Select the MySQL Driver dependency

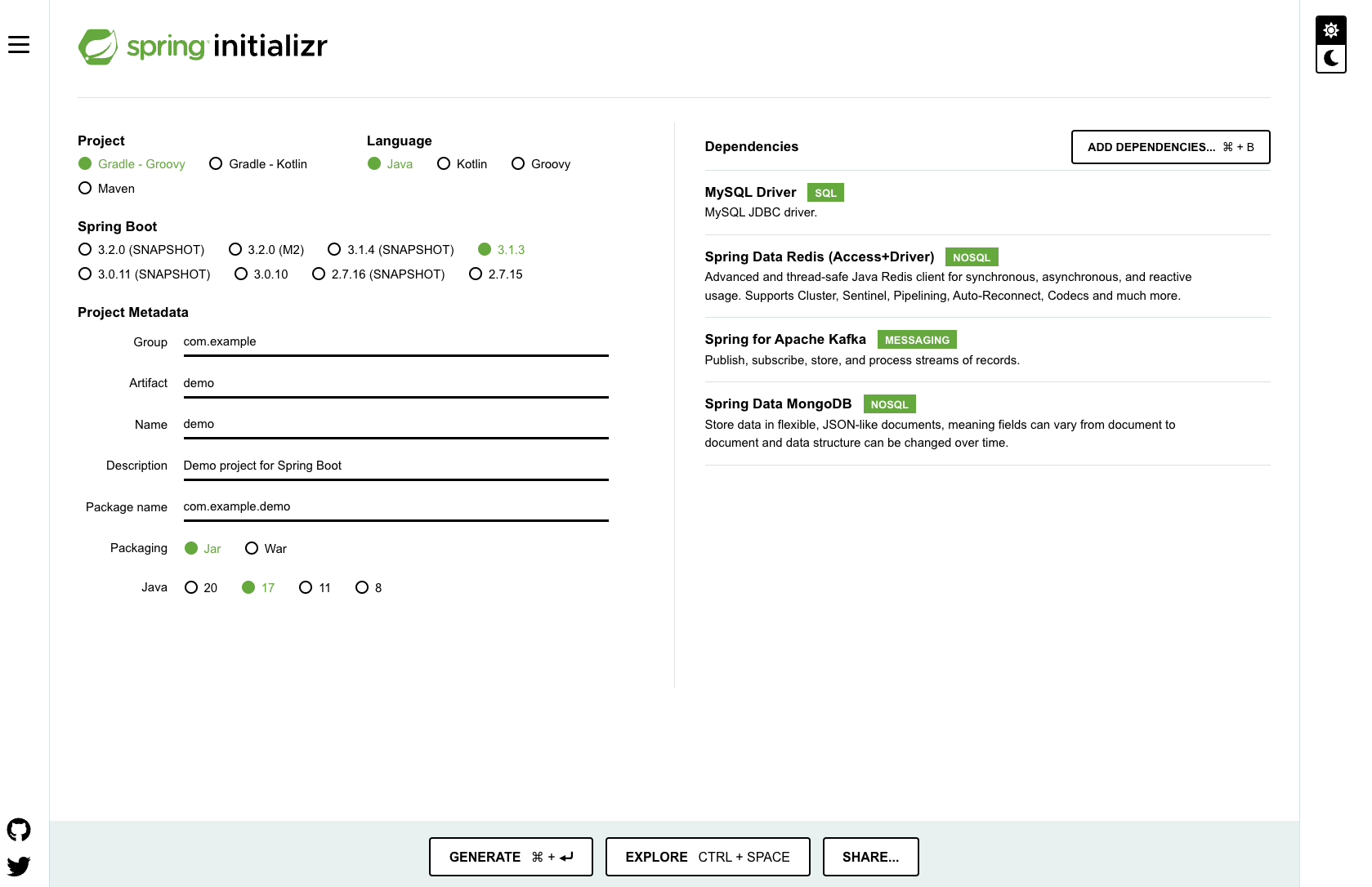[x=987, y=203]
